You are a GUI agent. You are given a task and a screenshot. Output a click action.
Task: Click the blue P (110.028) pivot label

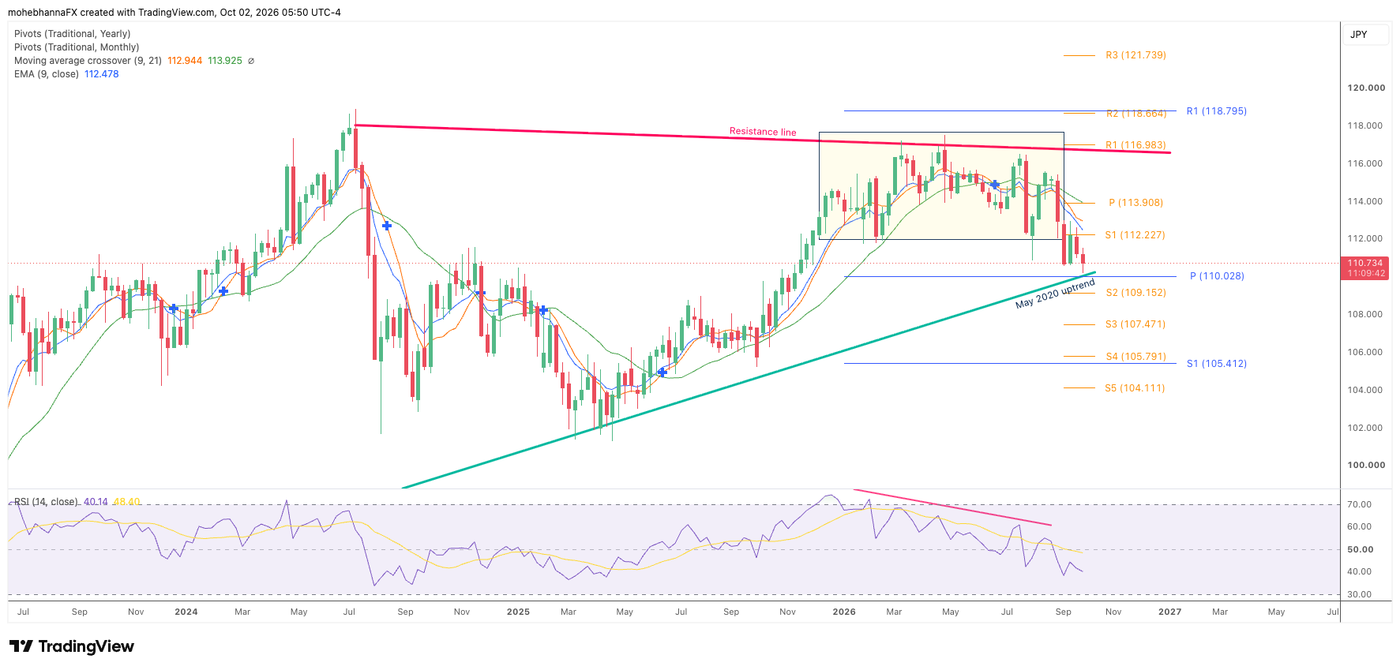pos(1218,276)
